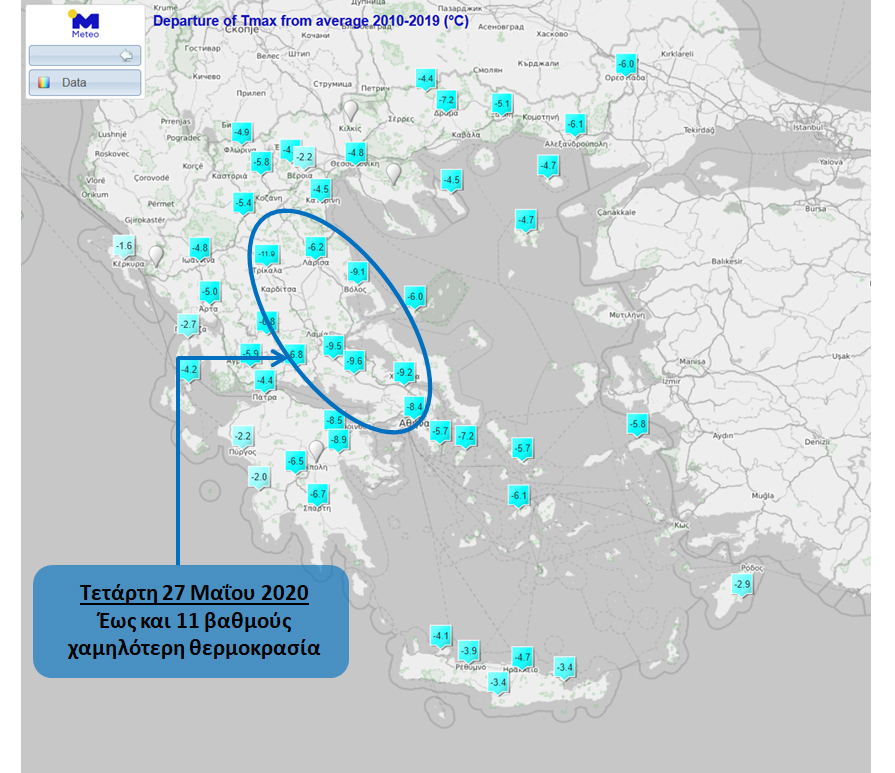The height and width of the screenshot is (773, 895).
Task: Collapse the panel with the left arrow button
Action: coord(85,55)
